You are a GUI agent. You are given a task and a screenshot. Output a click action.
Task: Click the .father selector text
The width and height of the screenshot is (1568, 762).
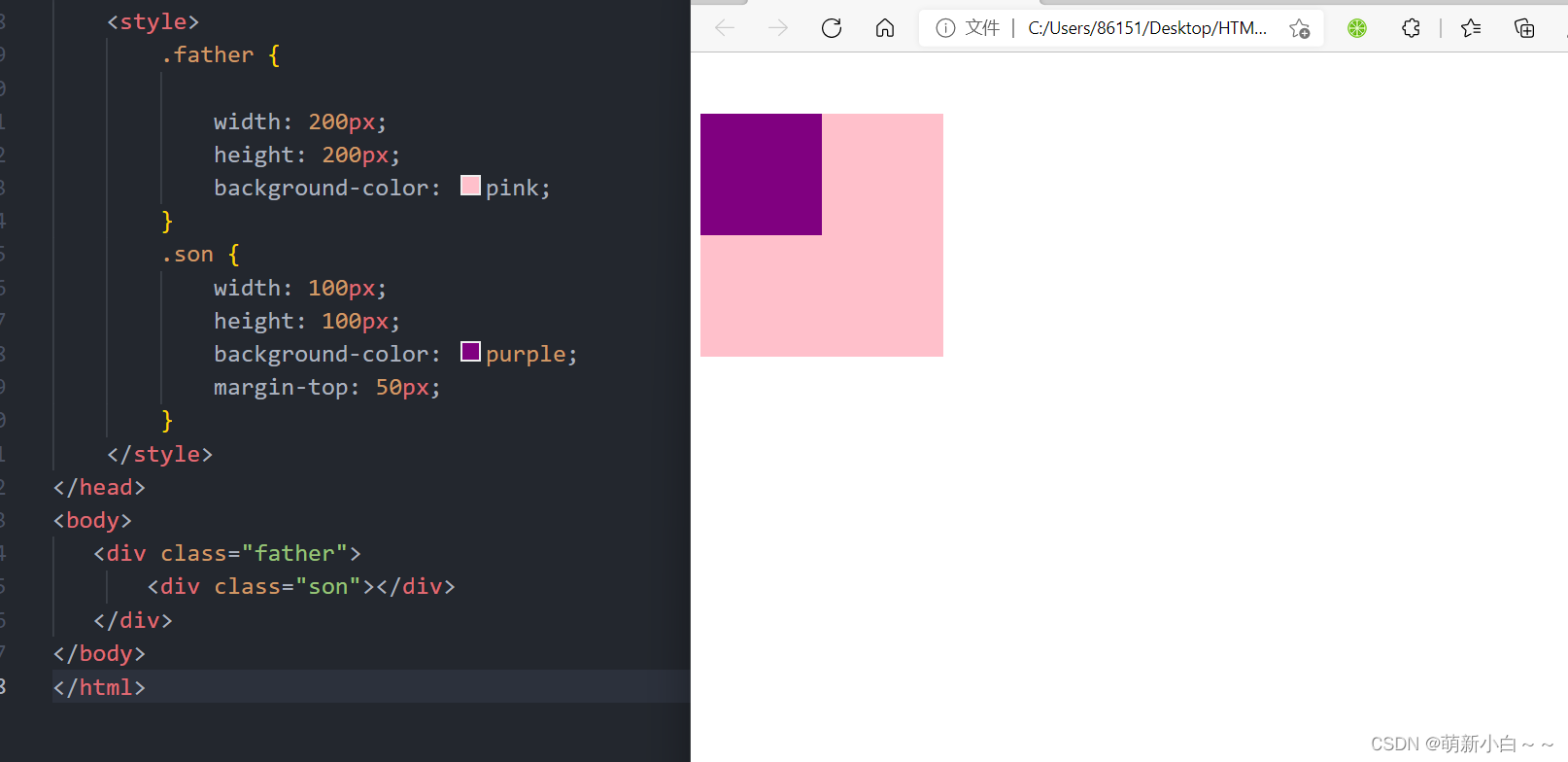coord(208,55)
